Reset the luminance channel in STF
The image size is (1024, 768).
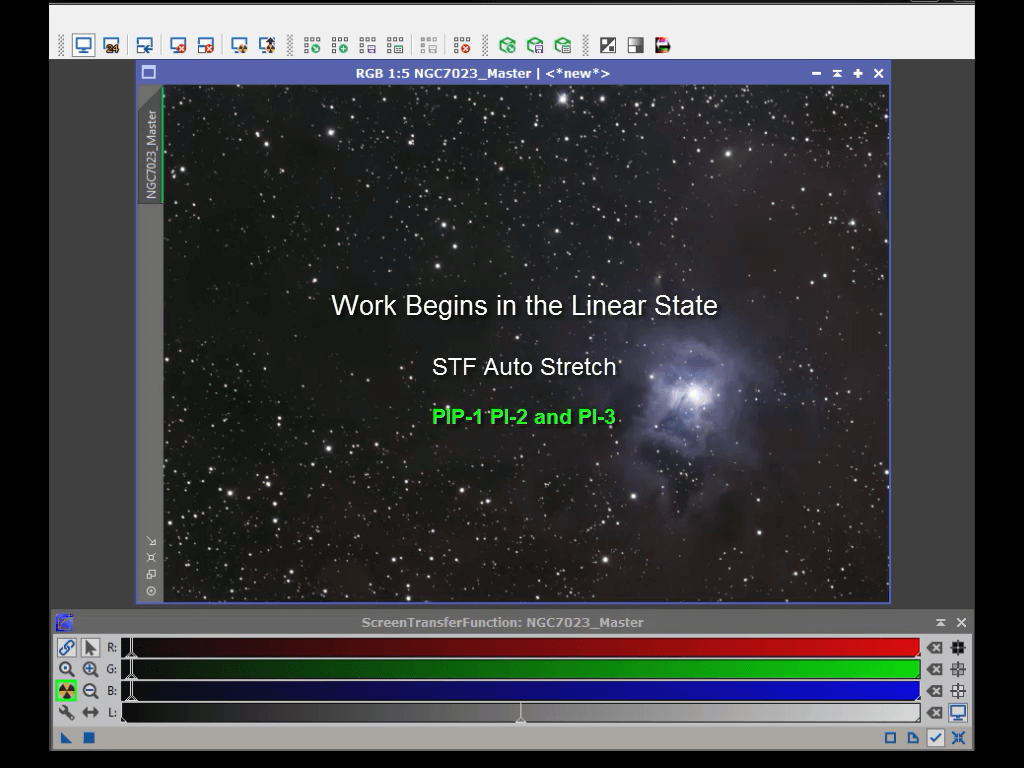click(934, 713)
